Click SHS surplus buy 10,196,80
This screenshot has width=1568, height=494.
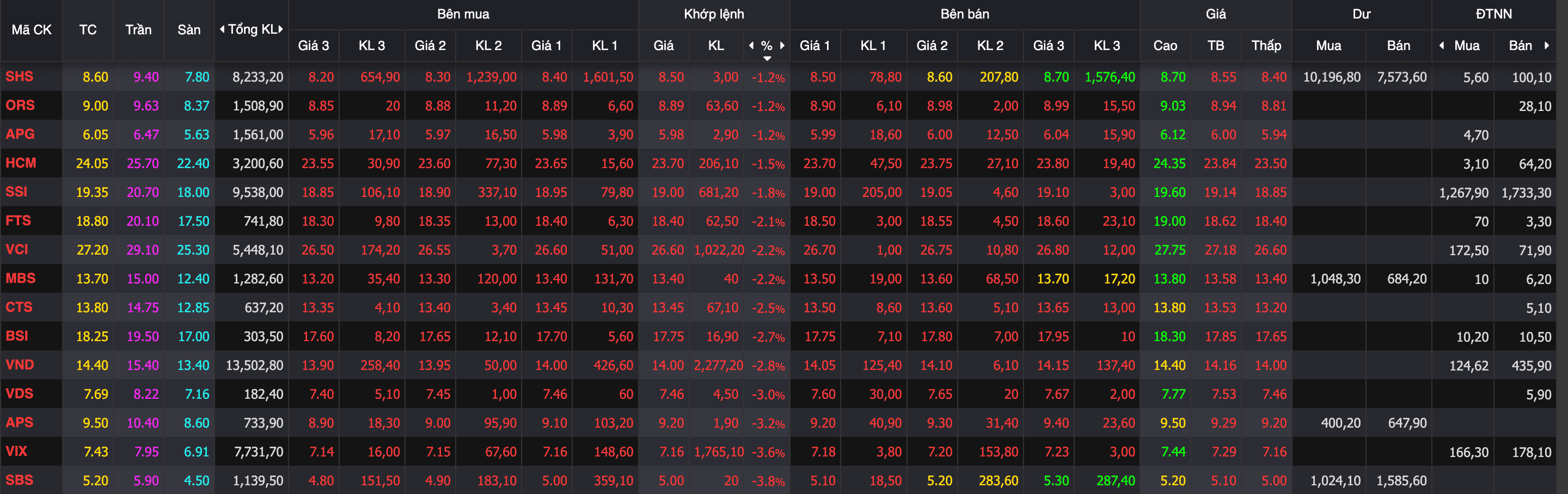click(1332, 77)
